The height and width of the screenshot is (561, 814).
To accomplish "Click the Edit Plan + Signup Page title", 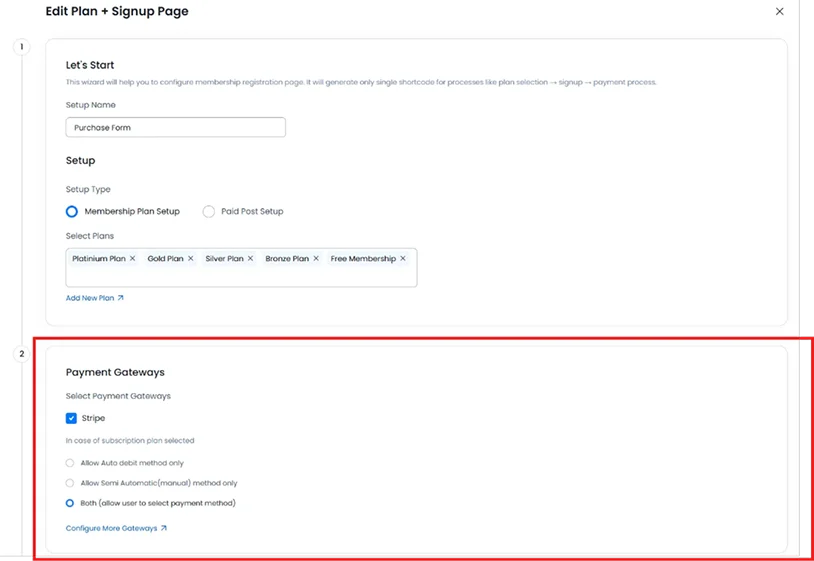I will [117, 11].
